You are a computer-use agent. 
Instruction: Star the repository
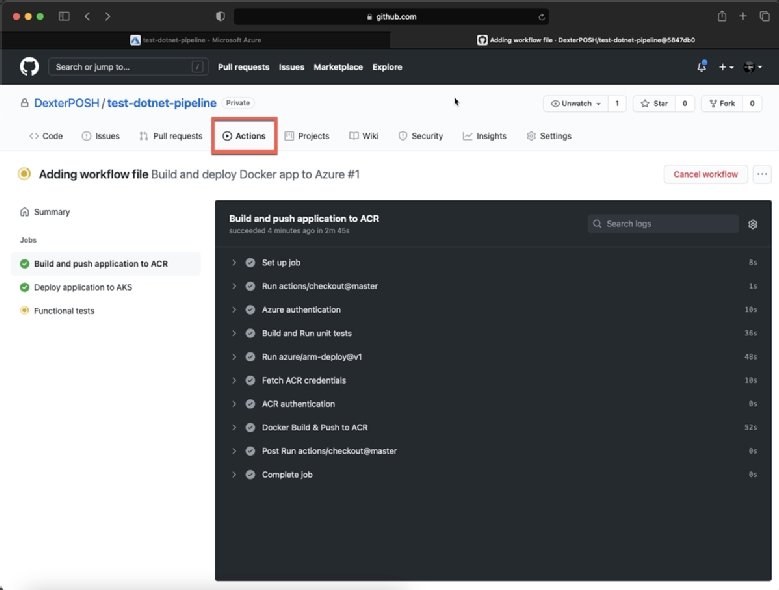[654, 103]
